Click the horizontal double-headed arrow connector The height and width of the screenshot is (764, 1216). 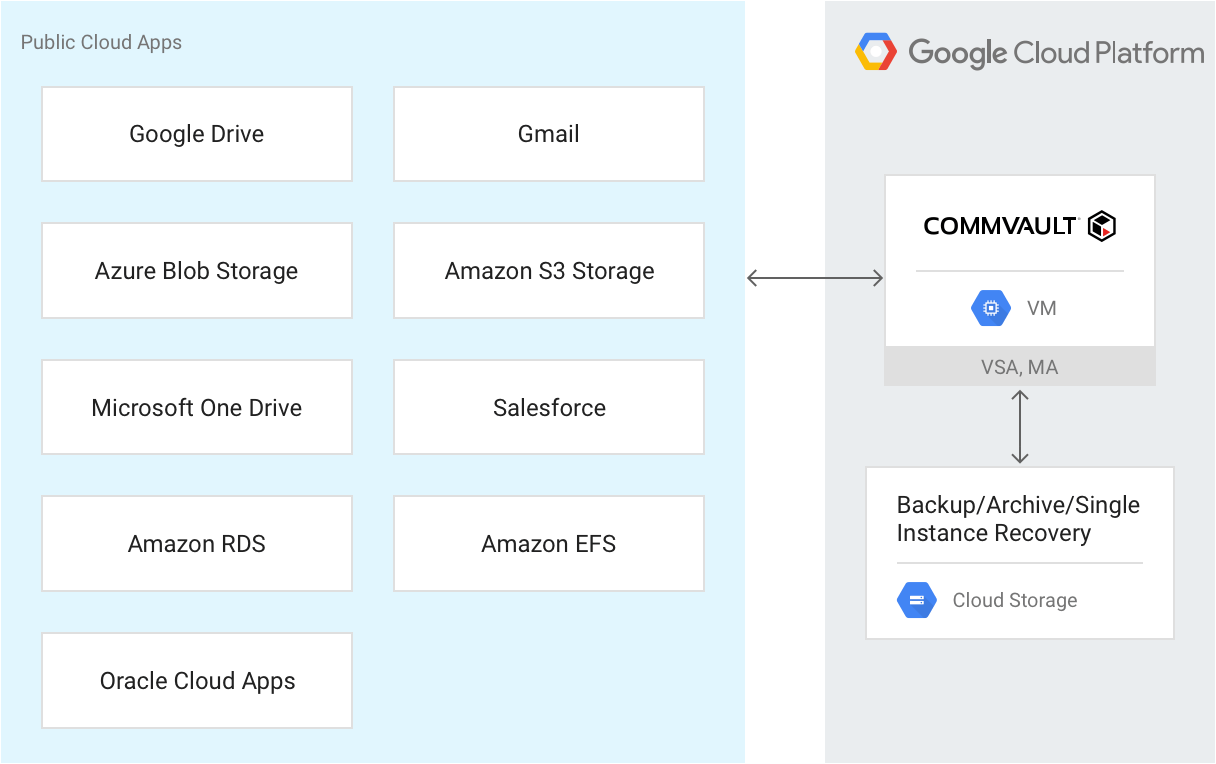(815, 278)
